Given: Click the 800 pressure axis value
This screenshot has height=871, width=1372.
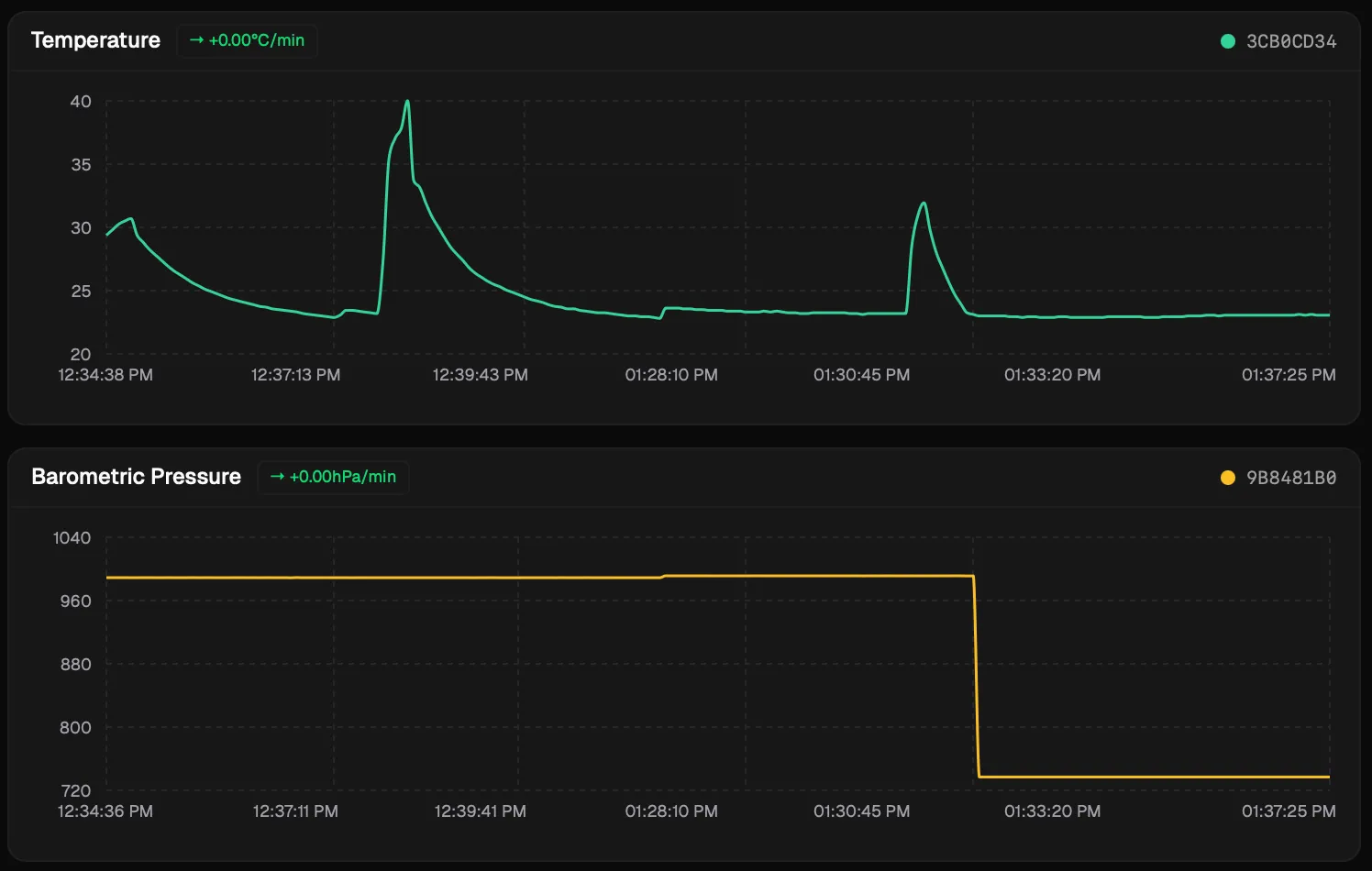Looking at the screenshot, I should coord(75,728).
